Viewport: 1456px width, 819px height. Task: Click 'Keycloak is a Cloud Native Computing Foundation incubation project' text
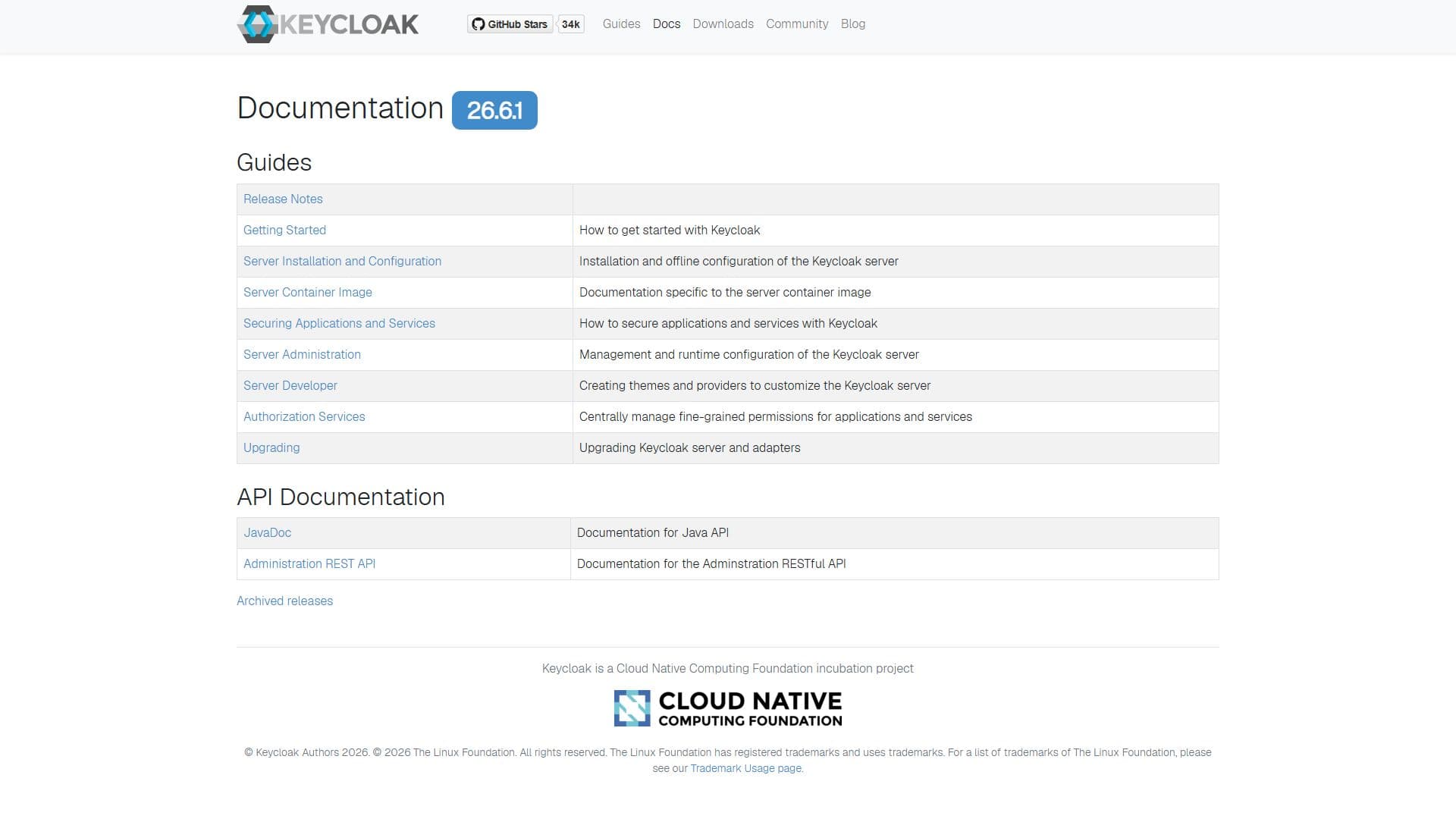pos(728,668)
